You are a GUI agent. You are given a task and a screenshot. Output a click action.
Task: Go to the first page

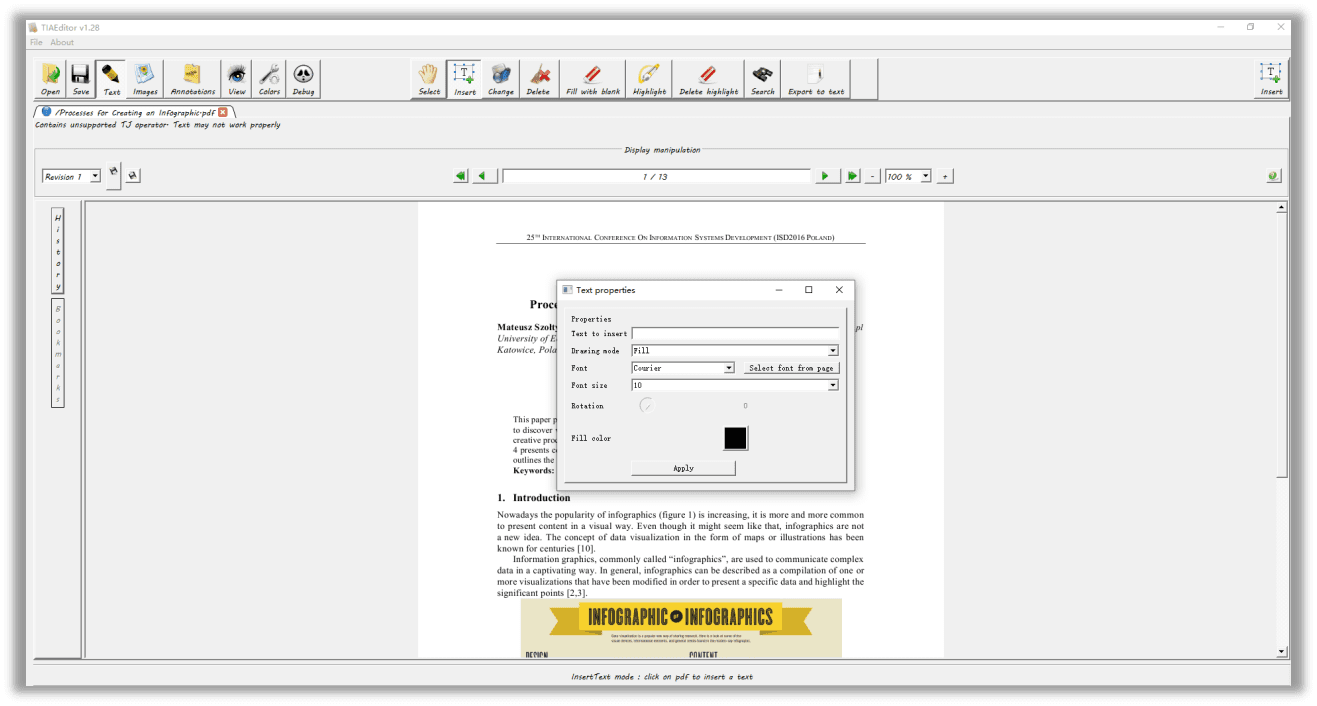point(461,176)
